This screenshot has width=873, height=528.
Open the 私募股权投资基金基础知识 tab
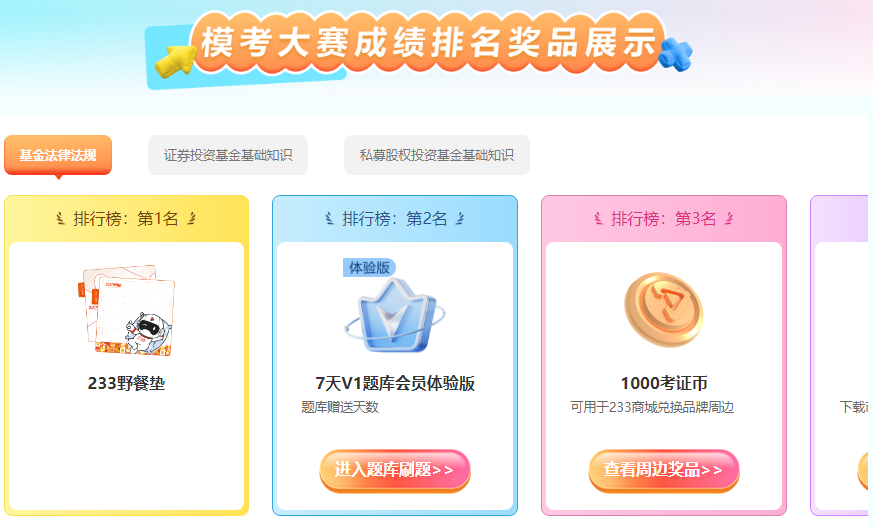pyautogui.click(x=436, y=155)
